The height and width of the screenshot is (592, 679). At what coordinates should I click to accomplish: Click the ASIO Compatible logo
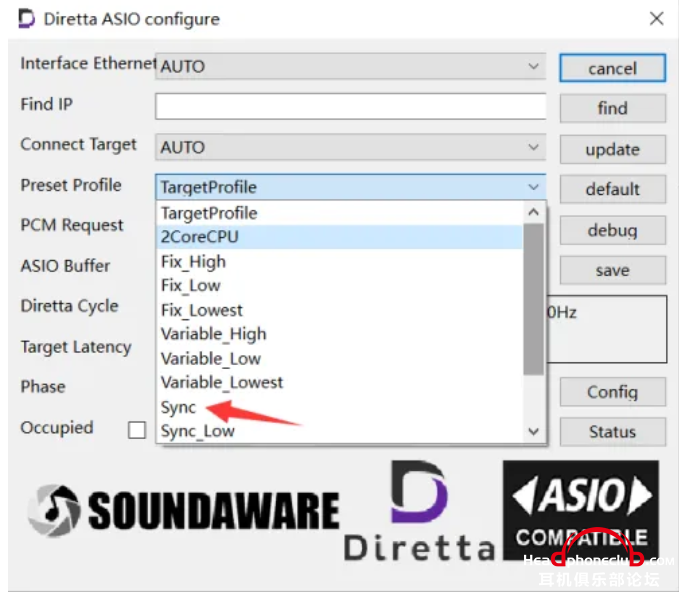[581, 510]
